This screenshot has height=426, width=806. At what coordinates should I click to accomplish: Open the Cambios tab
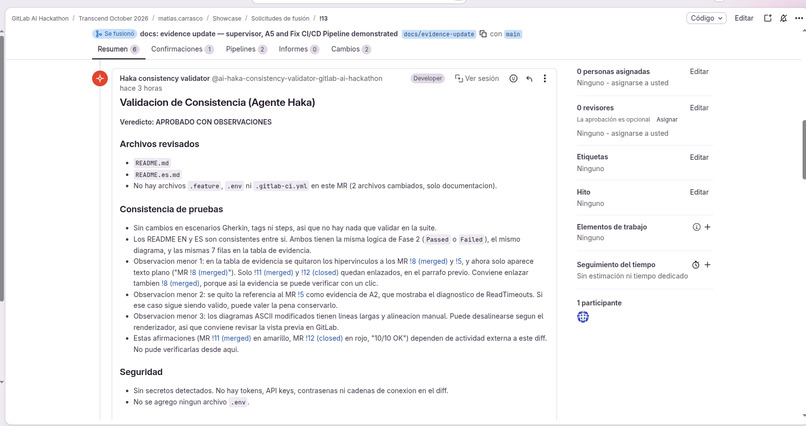(x=351, y=49)
